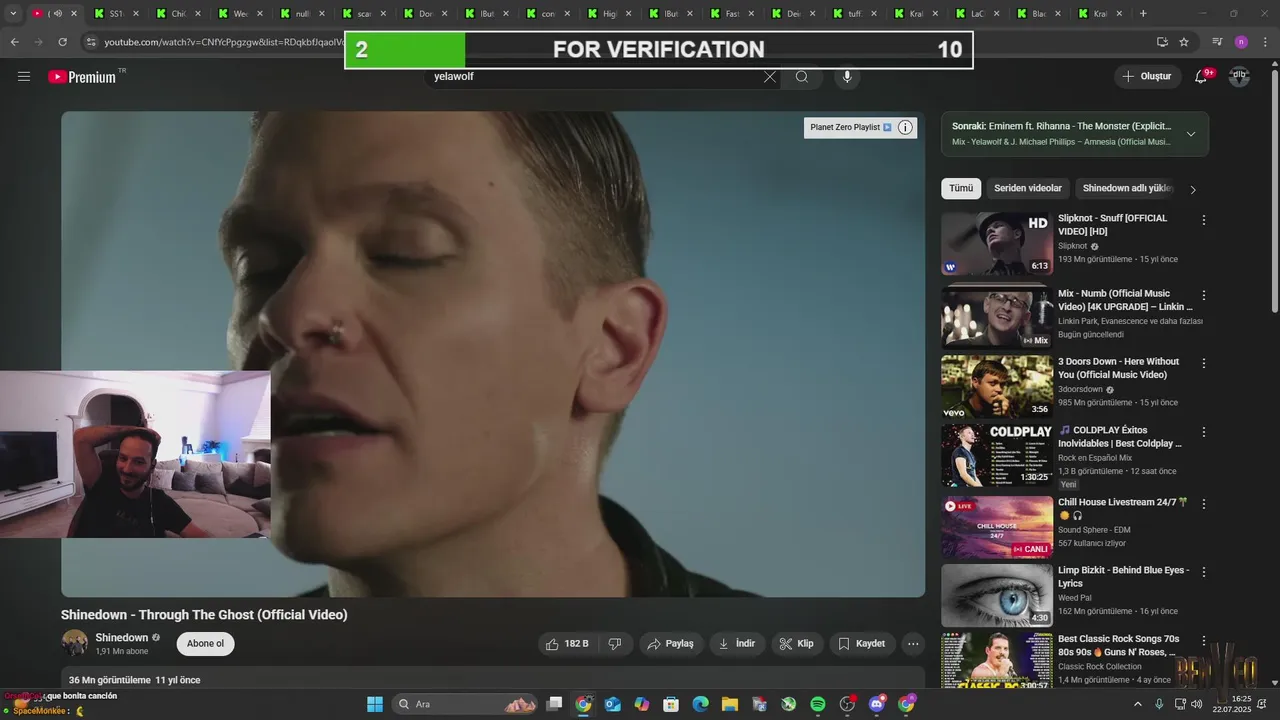
Task: Open Discord from the taskbar
Action: (877, 704)
